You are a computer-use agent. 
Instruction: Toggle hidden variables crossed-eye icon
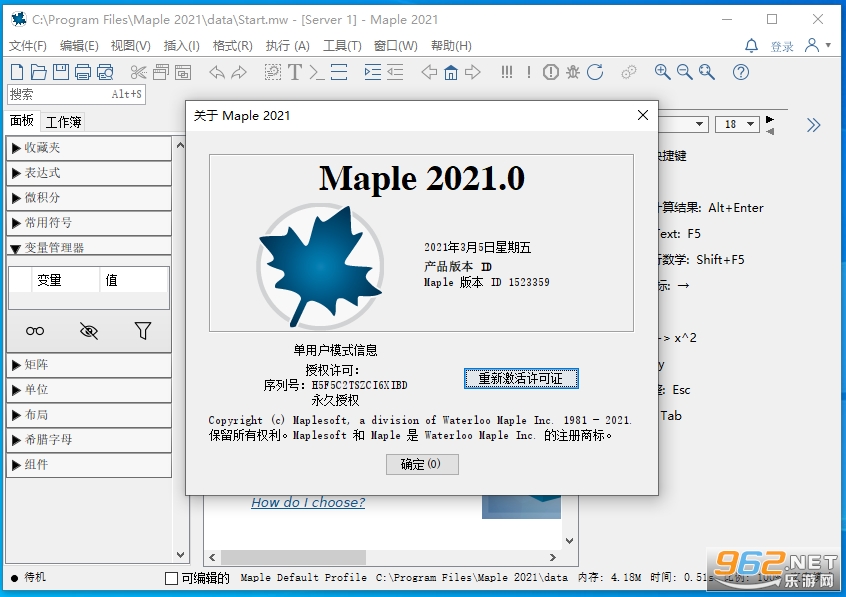pyautogui.click(x=88, y=331)
